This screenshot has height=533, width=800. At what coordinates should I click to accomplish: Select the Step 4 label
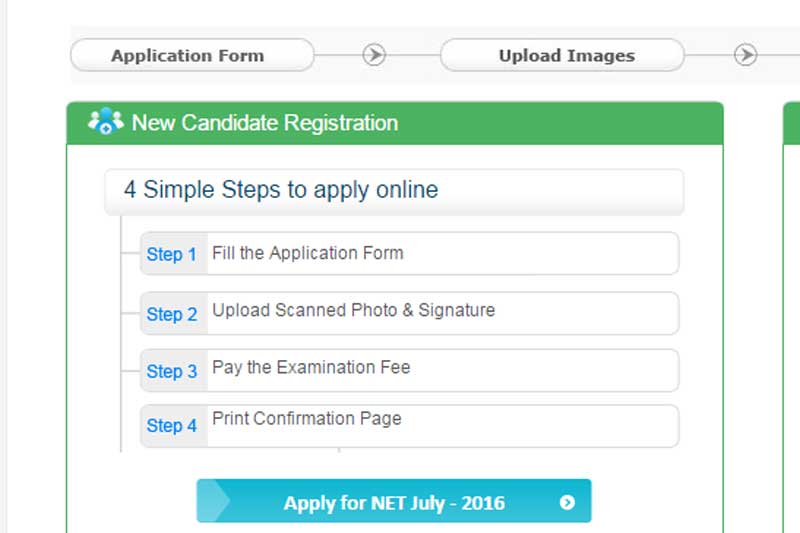click(x=172, y=426)
